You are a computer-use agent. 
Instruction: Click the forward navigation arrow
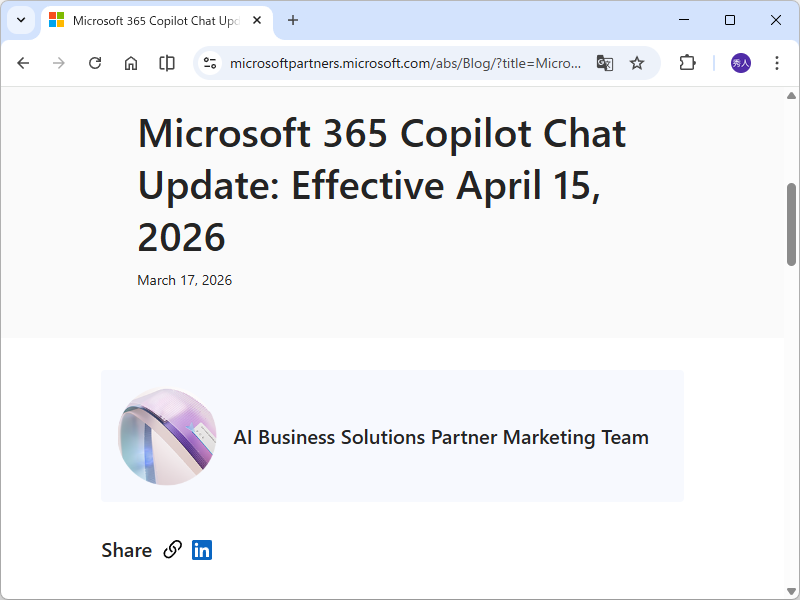tap(59, 63)
